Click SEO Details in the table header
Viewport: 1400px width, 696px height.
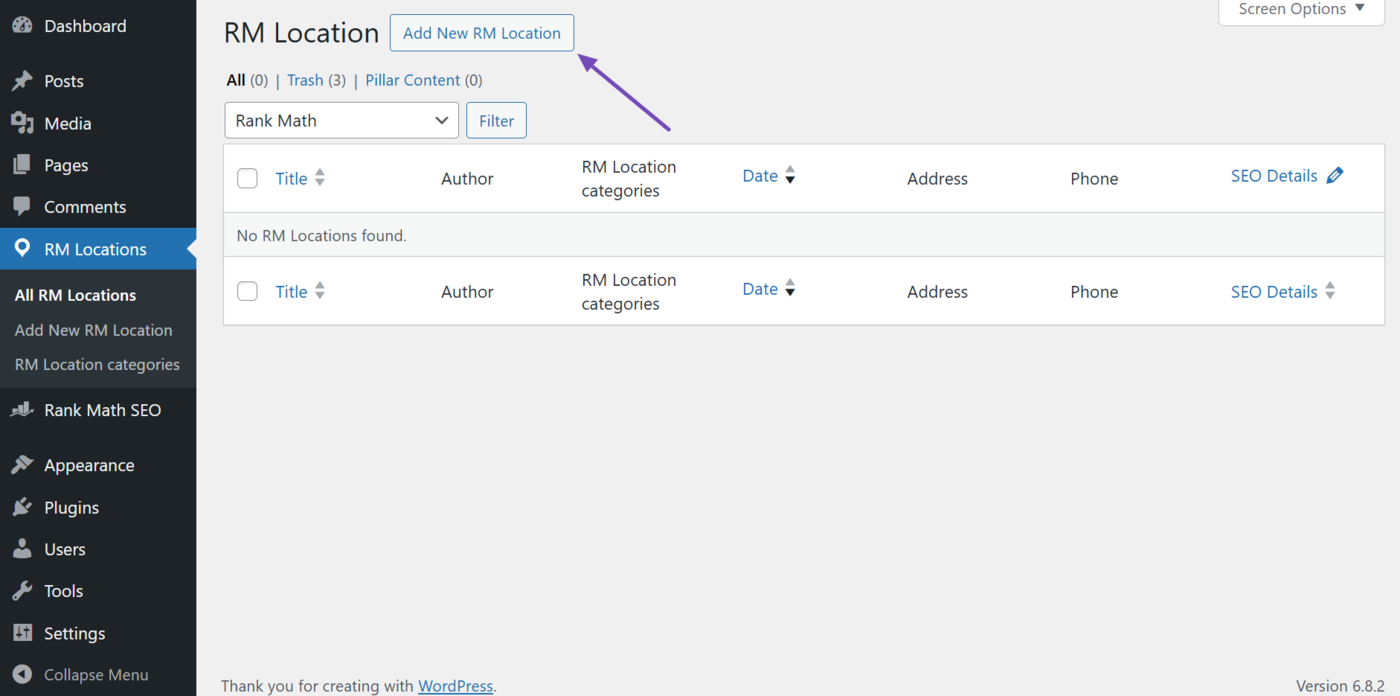(1274, 176)
